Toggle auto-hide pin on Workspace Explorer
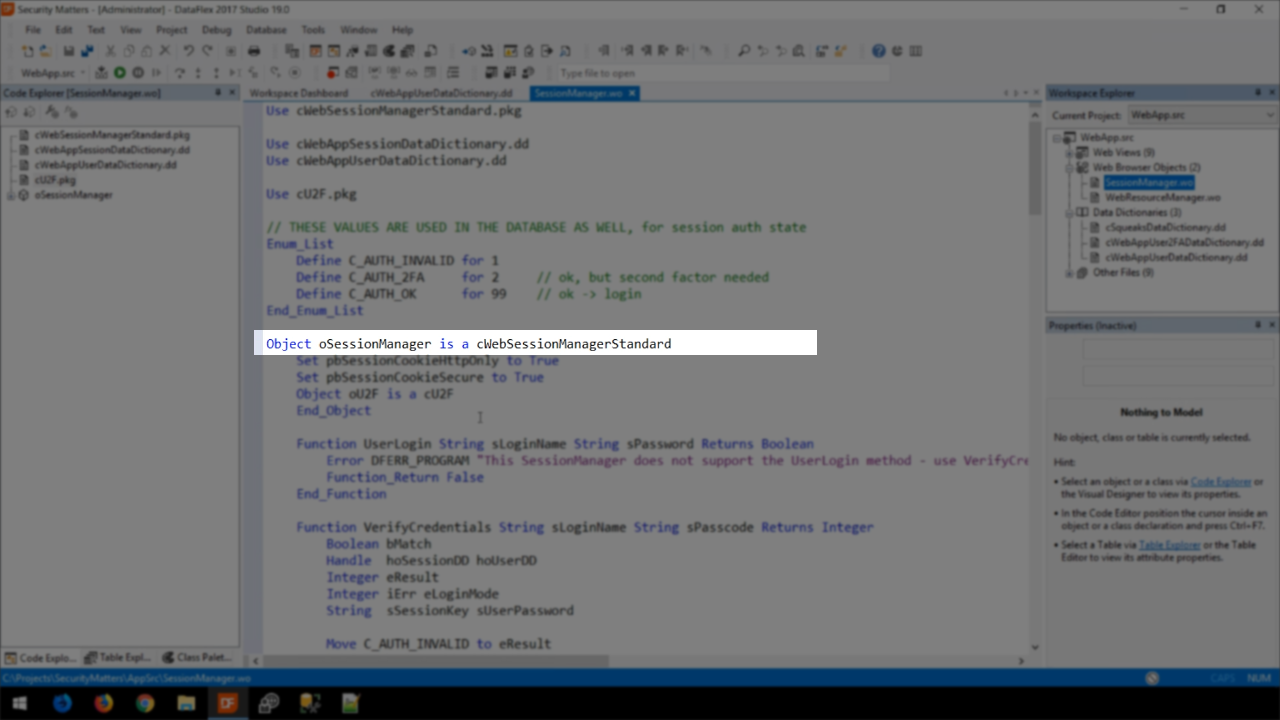This screenshot has width=1280, height=720. [1257, 93]
